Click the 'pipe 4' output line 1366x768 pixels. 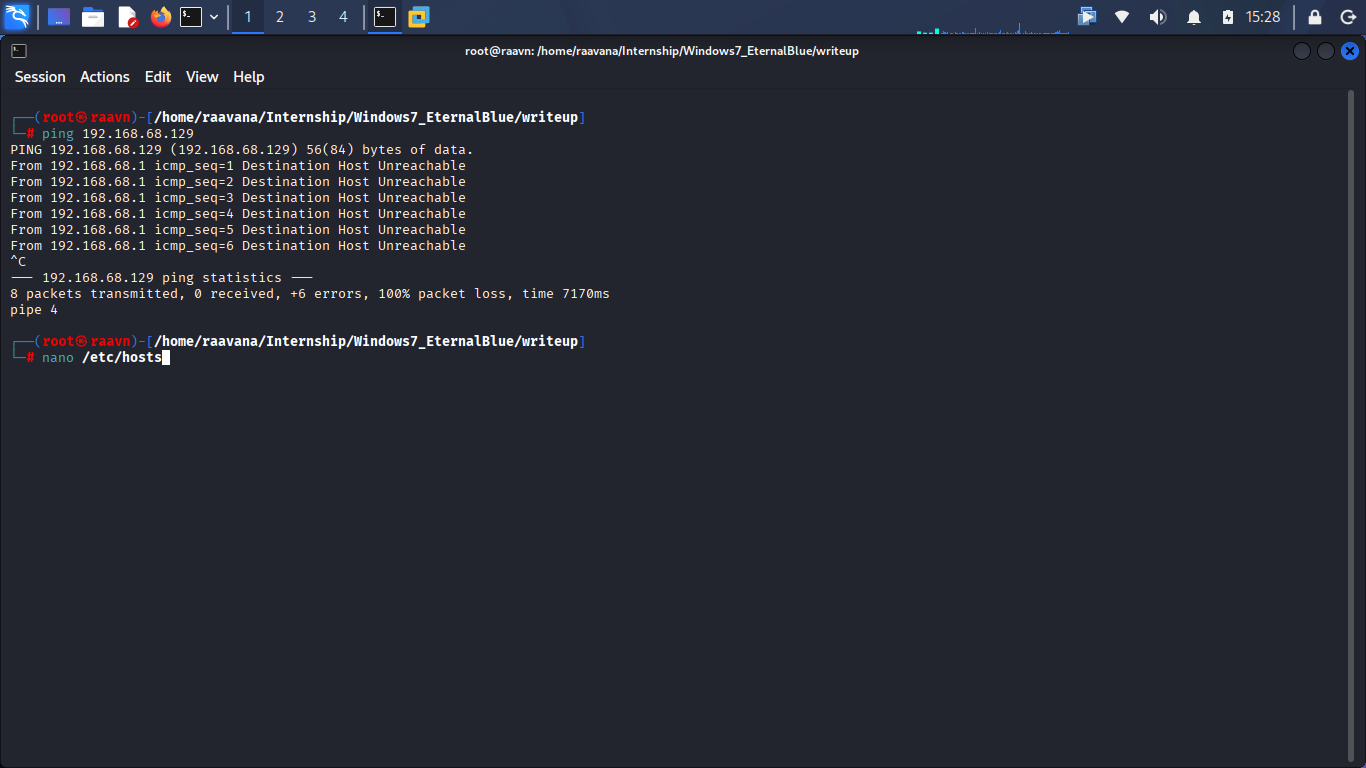34,309
